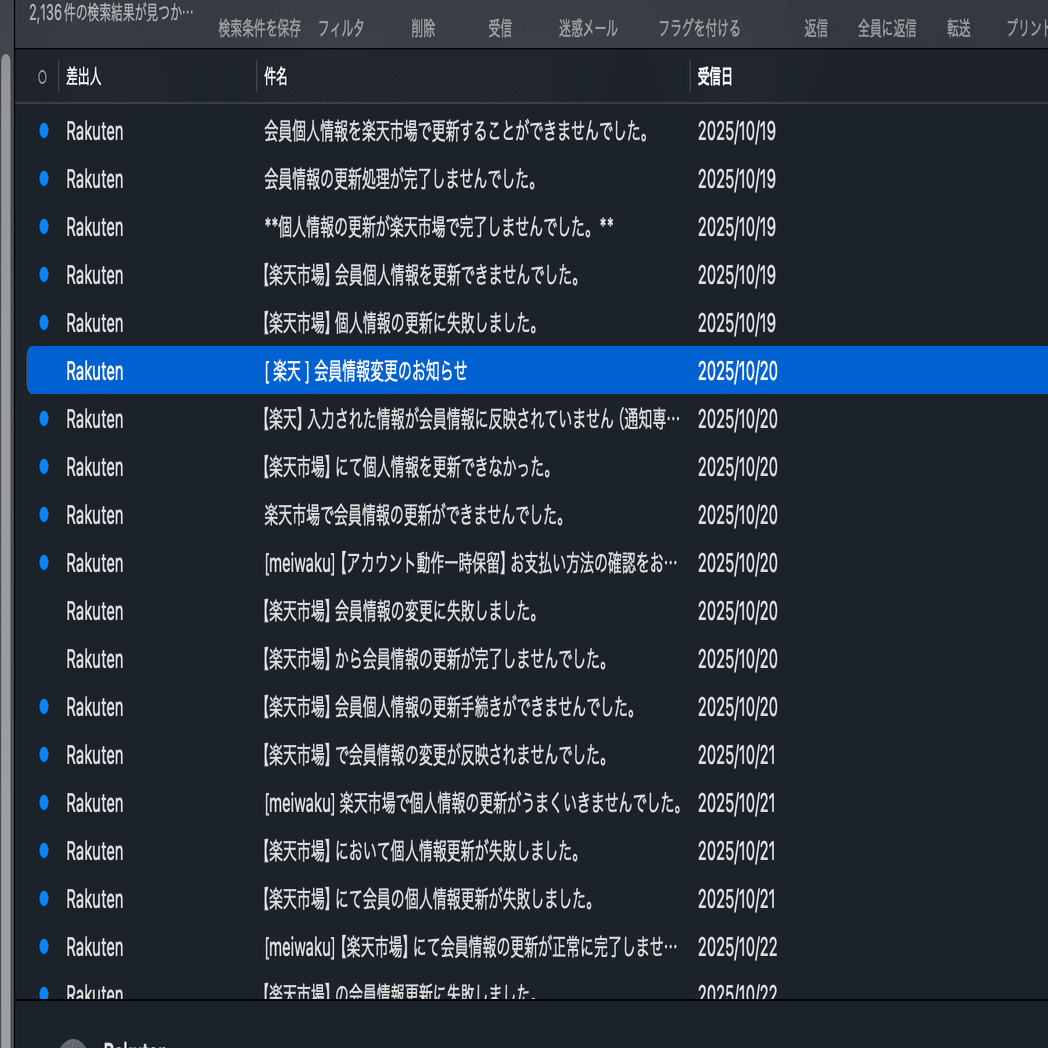Click Rakuten sender in 【楽天市場】会員情報の変更に失敗しました。 row

pos(95,612)
